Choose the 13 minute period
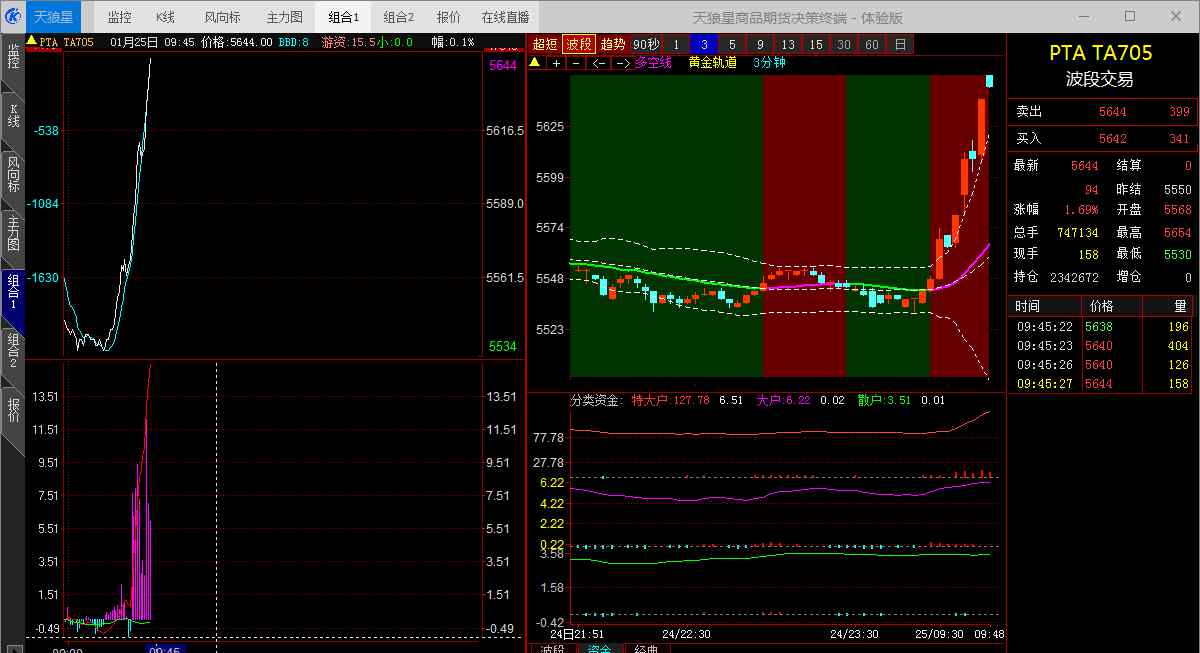The width and height of the screenshot is (1200, 653). tap(788, 44)
